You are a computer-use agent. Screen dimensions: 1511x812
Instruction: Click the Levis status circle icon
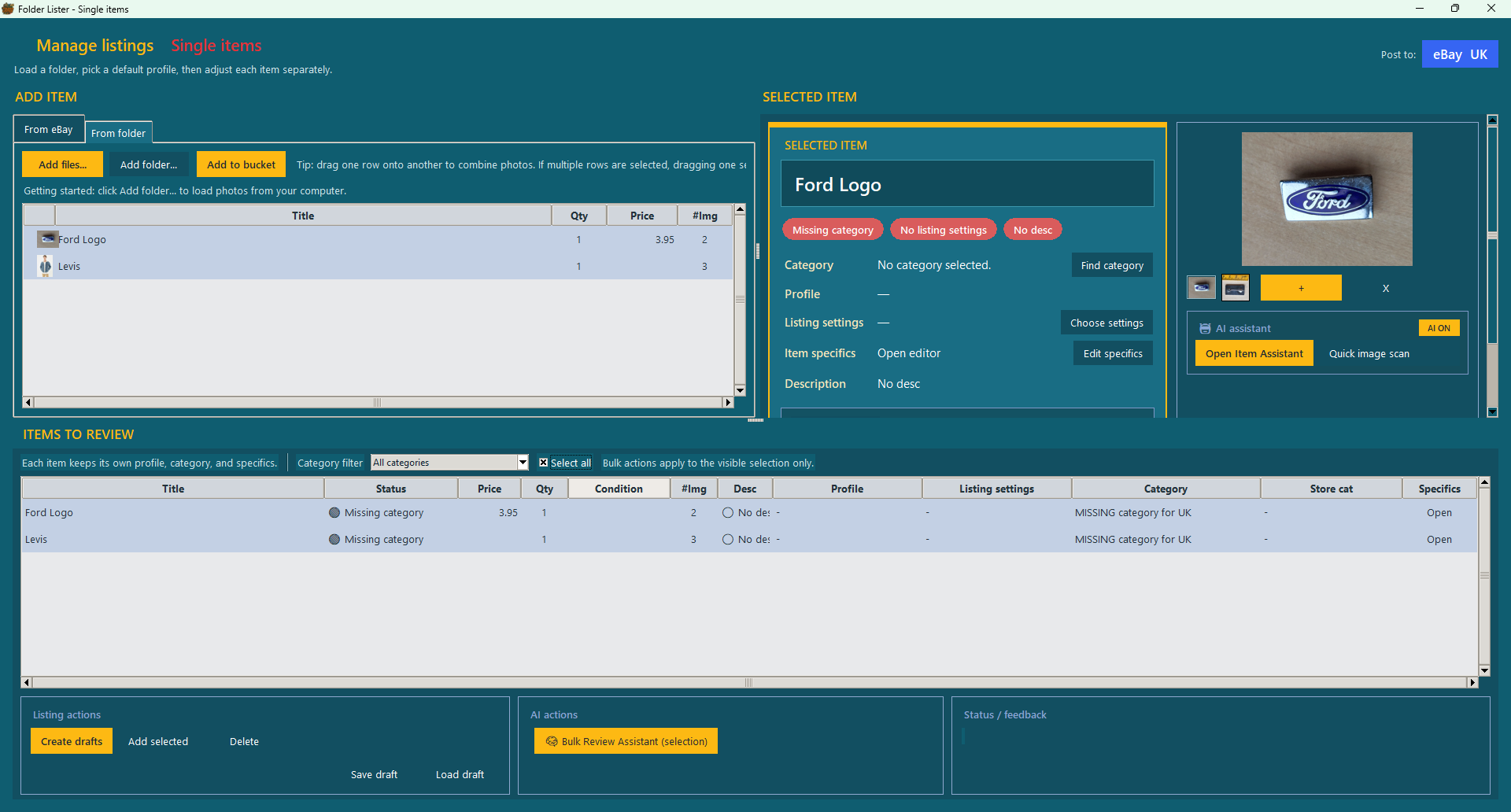(334, 540)
